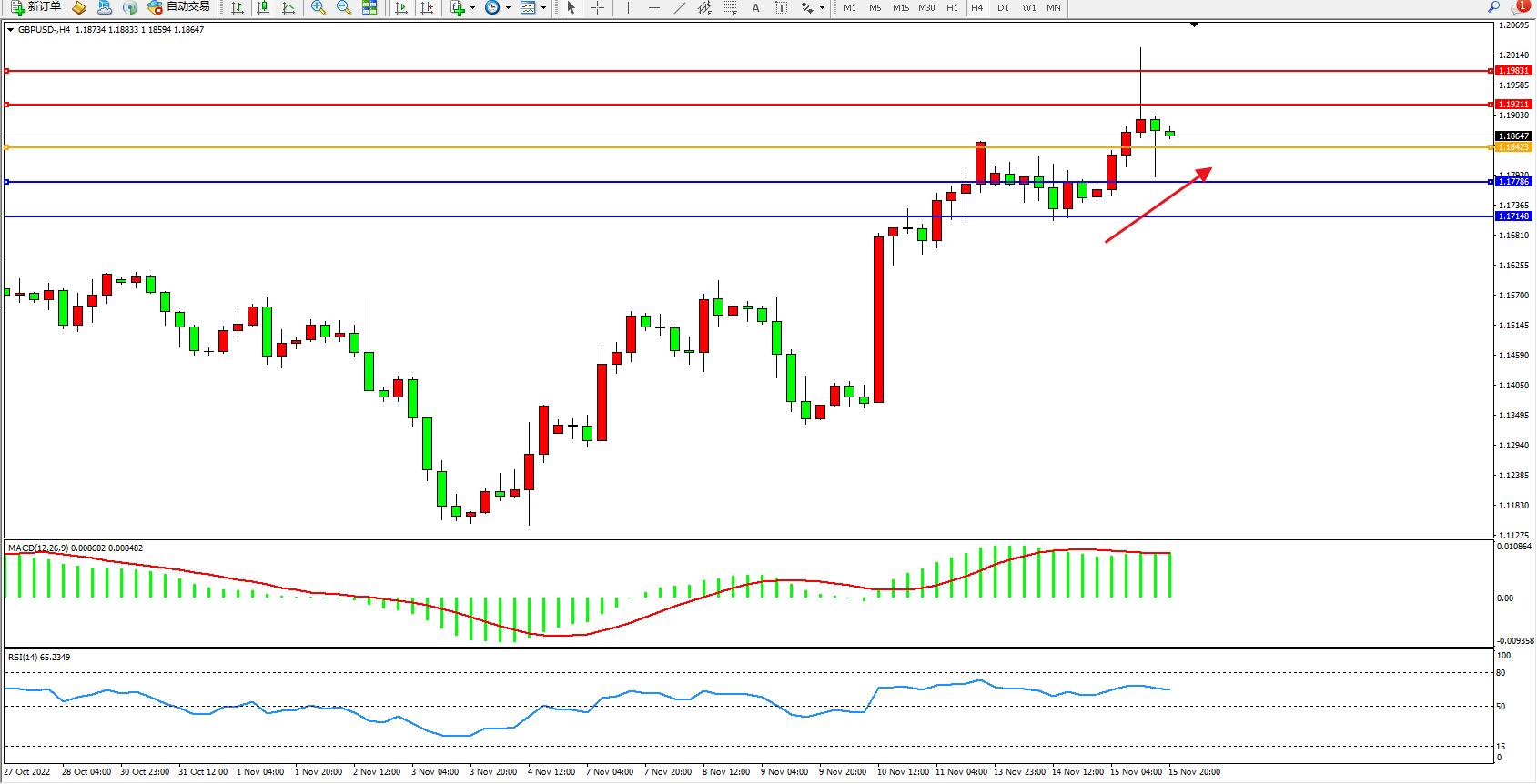Click the chart shift triangle marker
Viewport: 1537px width, 784px height.
(1194, 25)
